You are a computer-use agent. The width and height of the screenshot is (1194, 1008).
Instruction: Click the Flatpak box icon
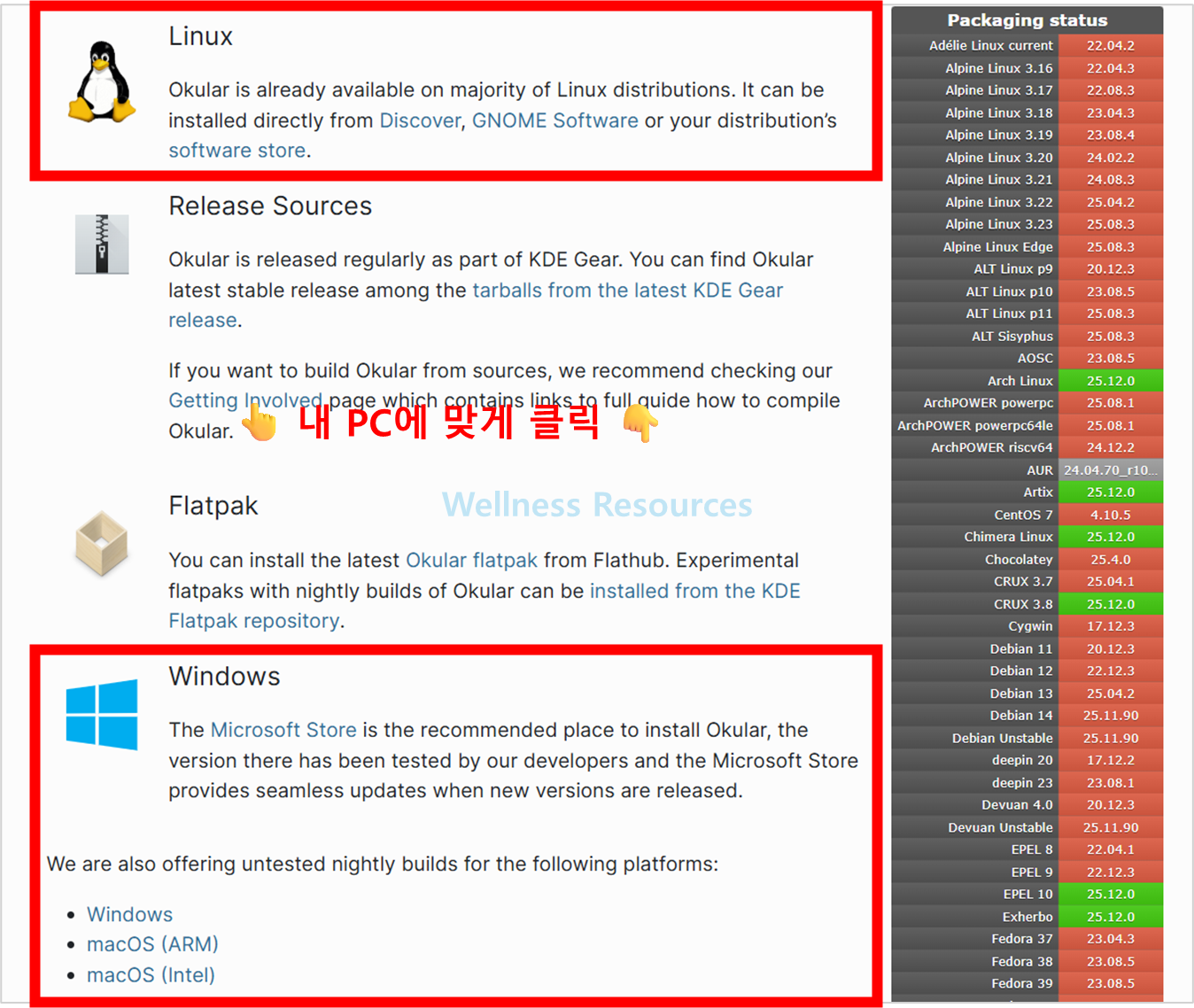(102, 543)
